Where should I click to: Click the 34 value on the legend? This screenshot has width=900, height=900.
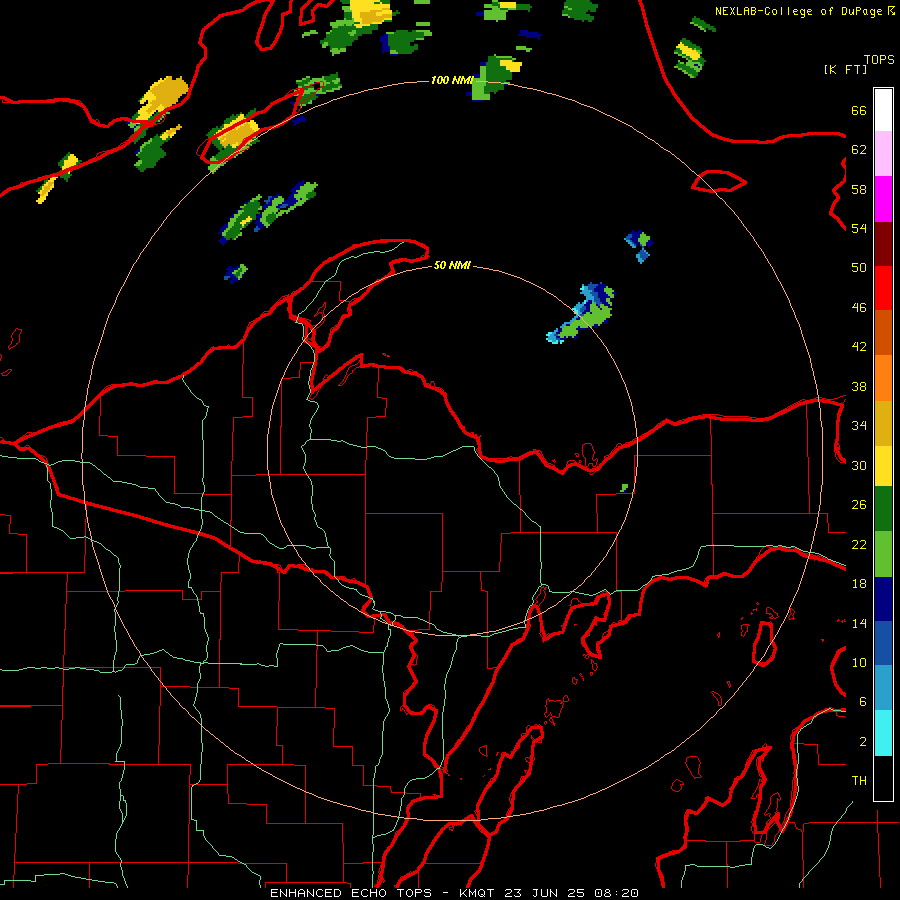859,426
